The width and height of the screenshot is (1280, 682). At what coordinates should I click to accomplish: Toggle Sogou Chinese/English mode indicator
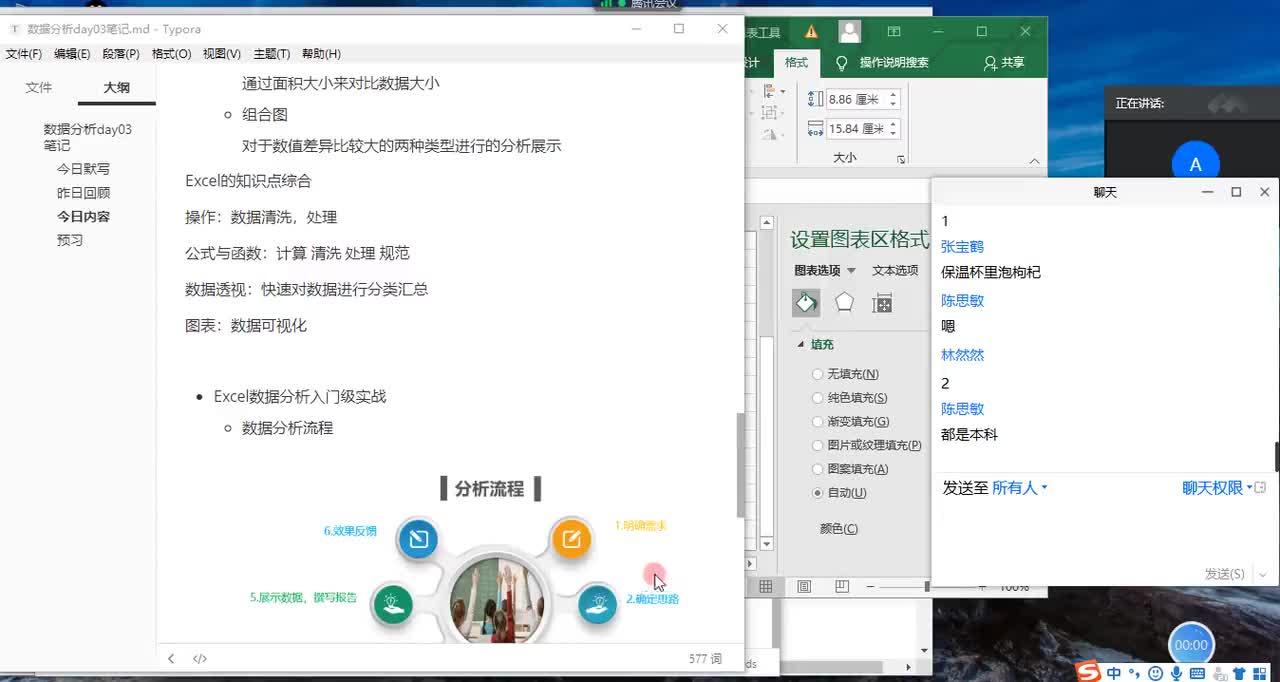tap(1114, 674)
